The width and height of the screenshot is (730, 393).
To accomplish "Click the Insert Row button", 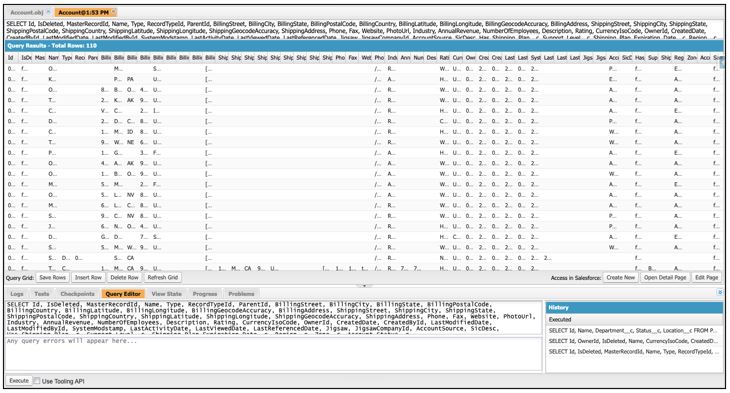I will 88,278.
